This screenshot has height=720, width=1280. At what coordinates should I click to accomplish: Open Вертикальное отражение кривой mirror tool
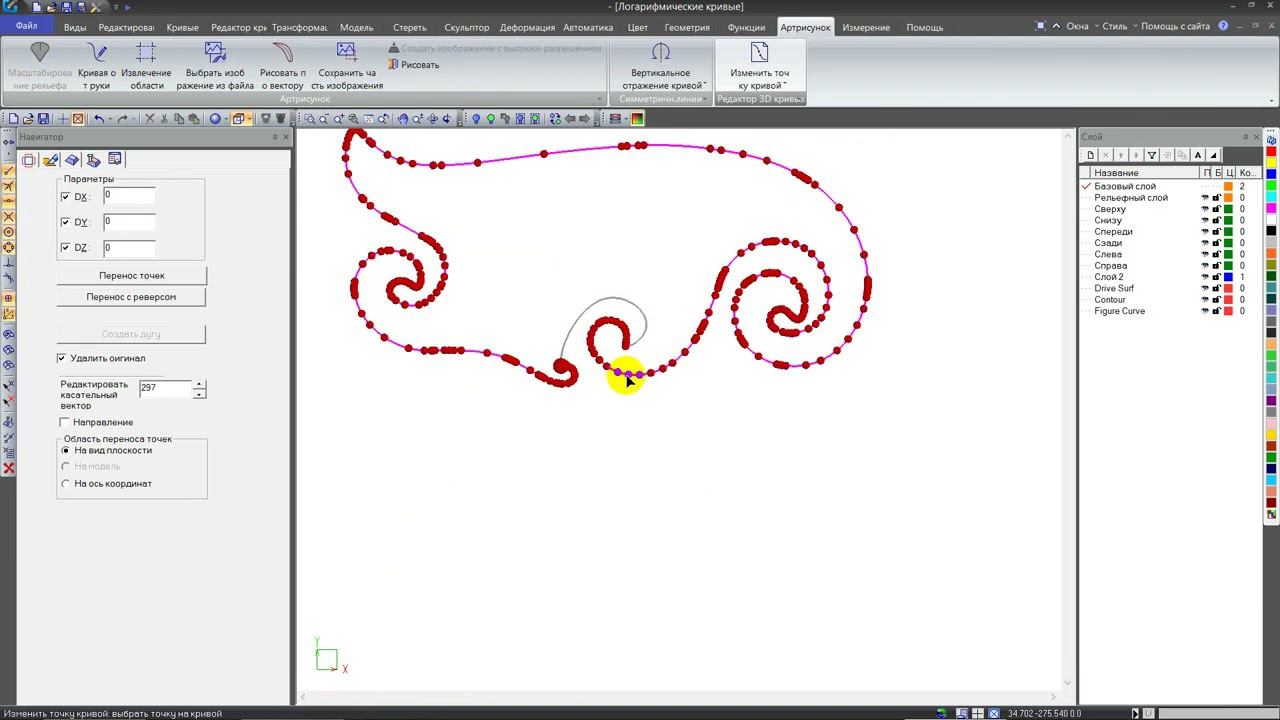[x=661, y=66]
